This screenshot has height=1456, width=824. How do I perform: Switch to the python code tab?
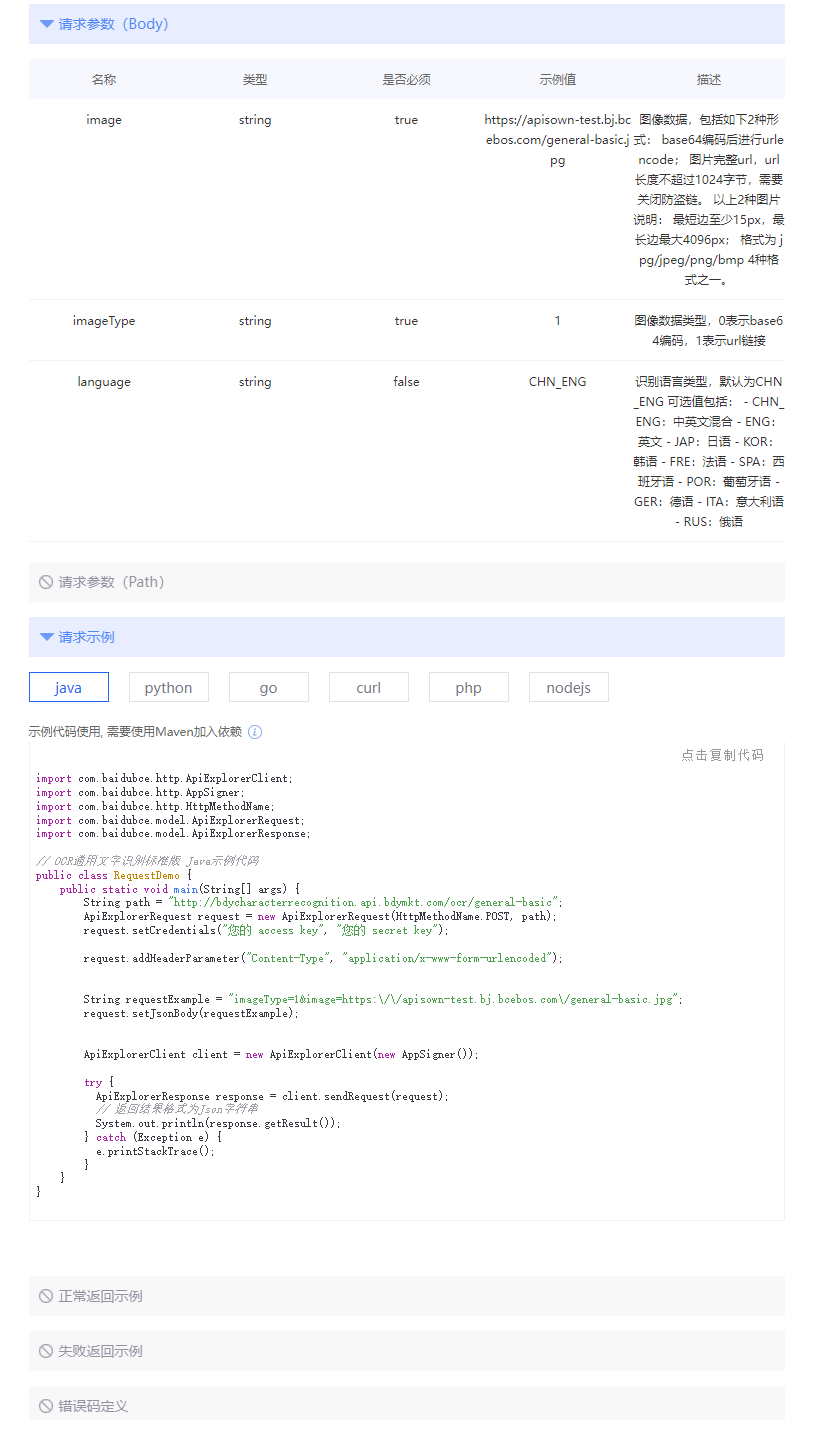(x=169, y=687)
